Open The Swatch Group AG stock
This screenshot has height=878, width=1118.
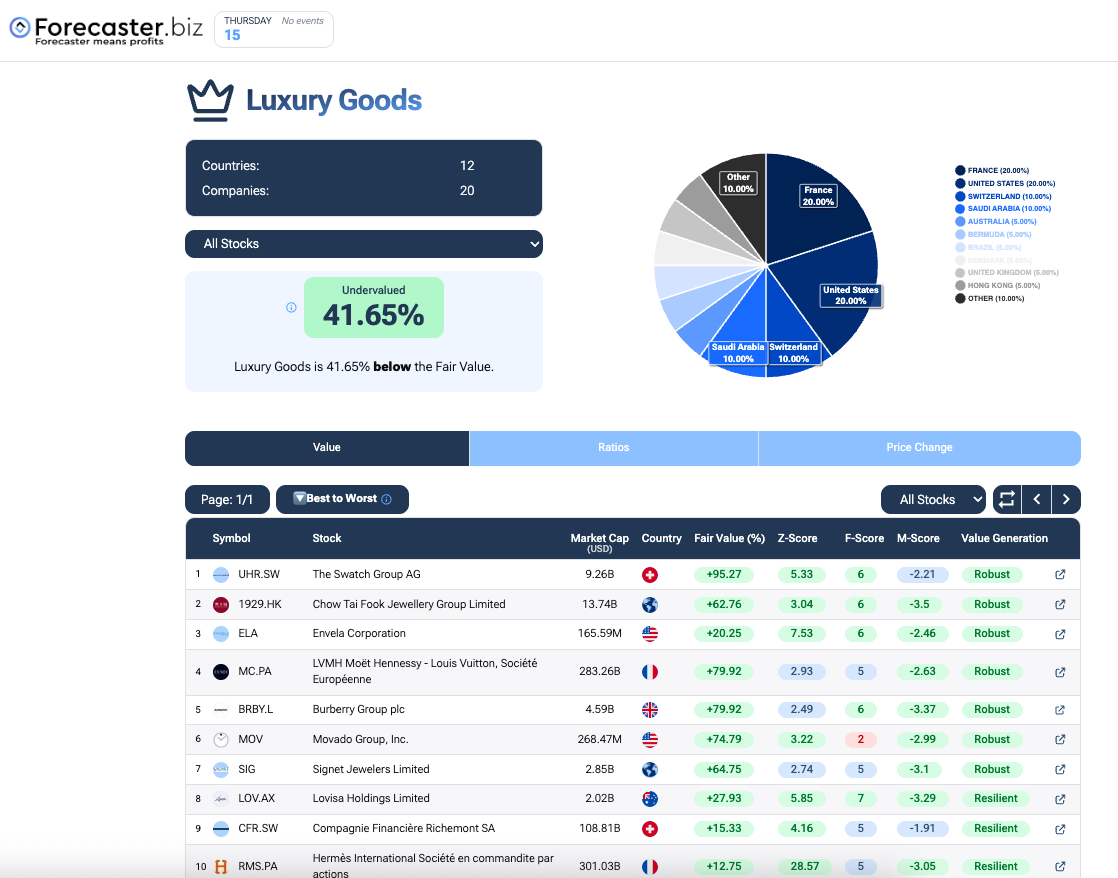[x=366, y=575]
